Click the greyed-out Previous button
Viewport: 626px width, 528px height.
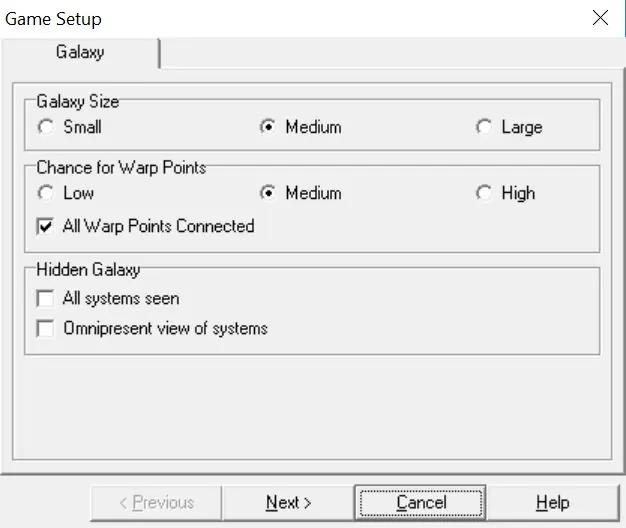coord(156,503)
